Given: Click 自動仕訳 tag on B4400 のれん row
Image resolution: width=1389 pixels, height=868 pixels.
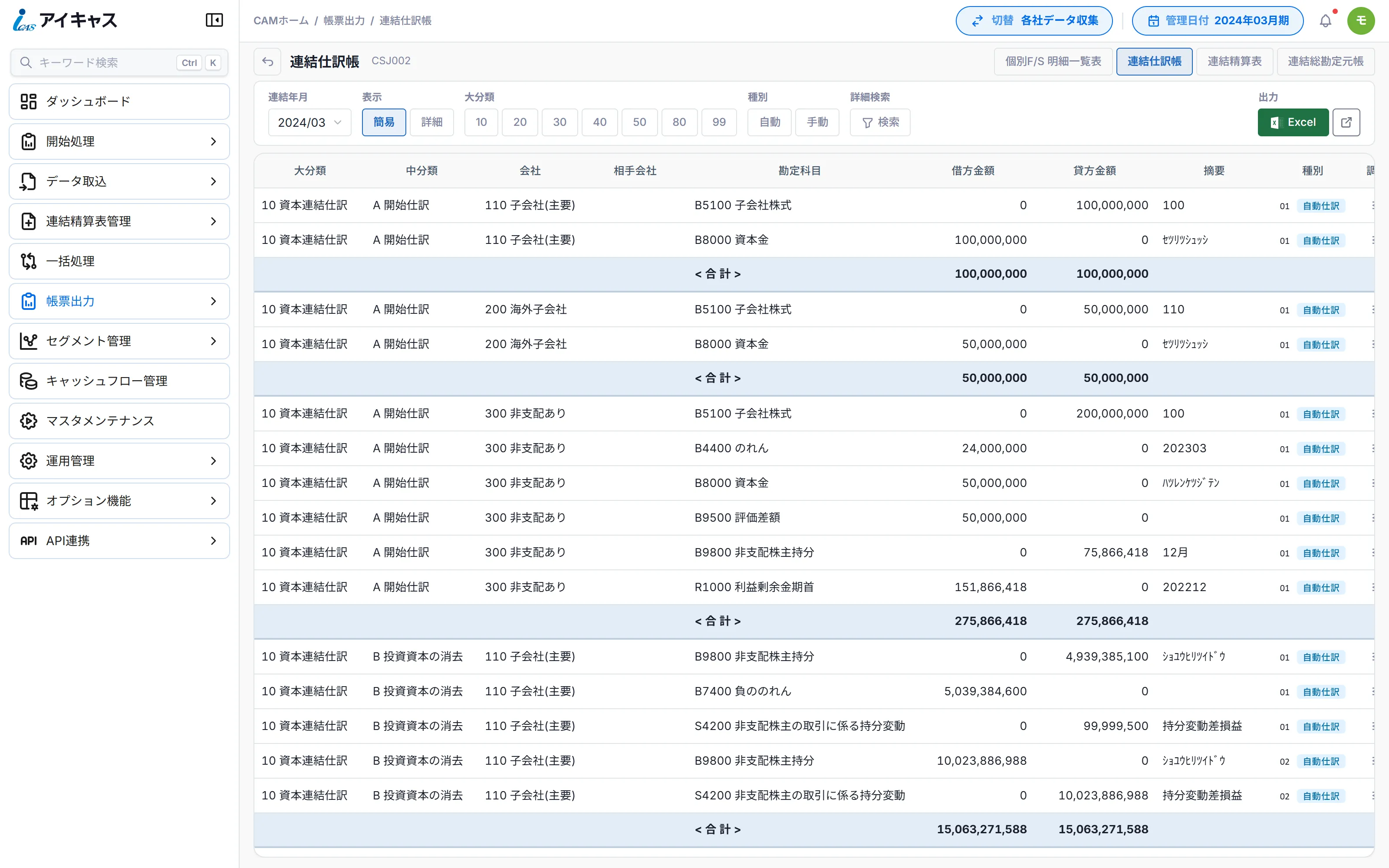Looking at the screenshot, I should 1321,449.
